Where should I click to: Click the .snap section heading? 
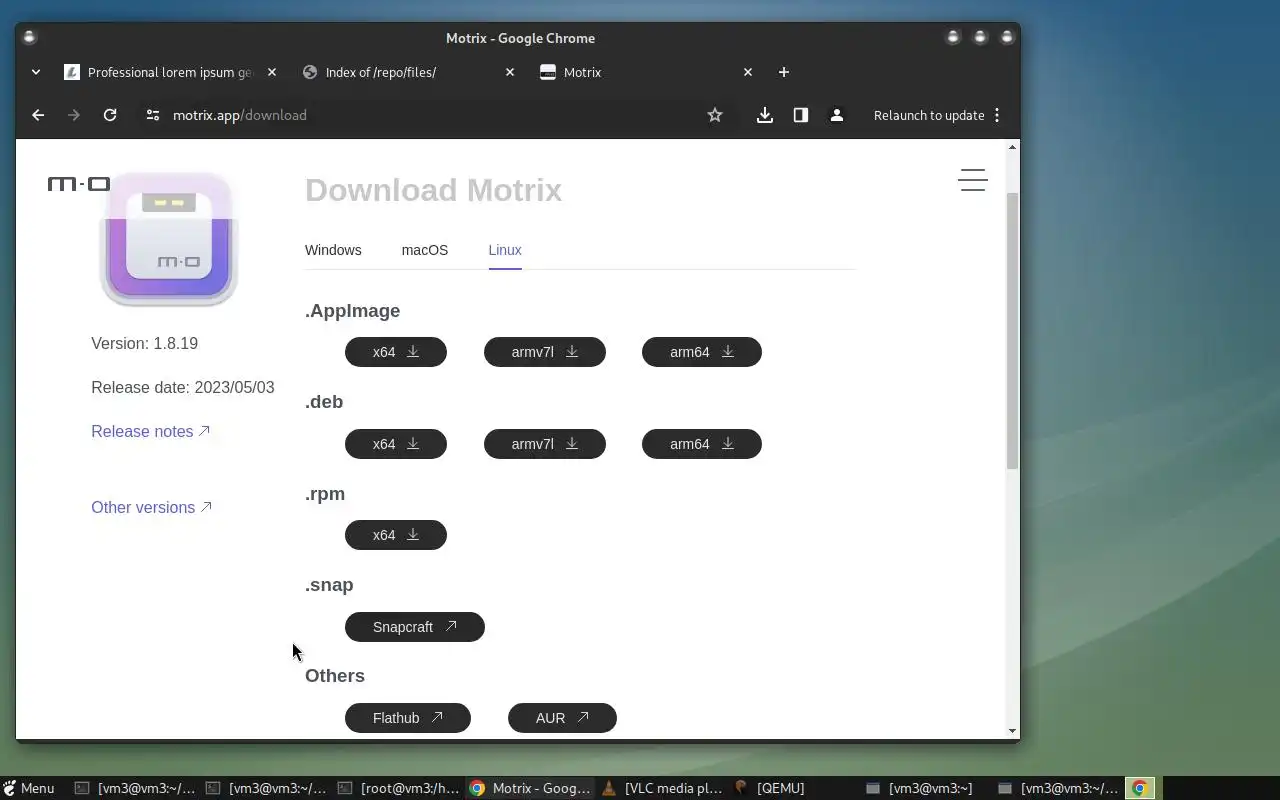(x=329, y=585)
